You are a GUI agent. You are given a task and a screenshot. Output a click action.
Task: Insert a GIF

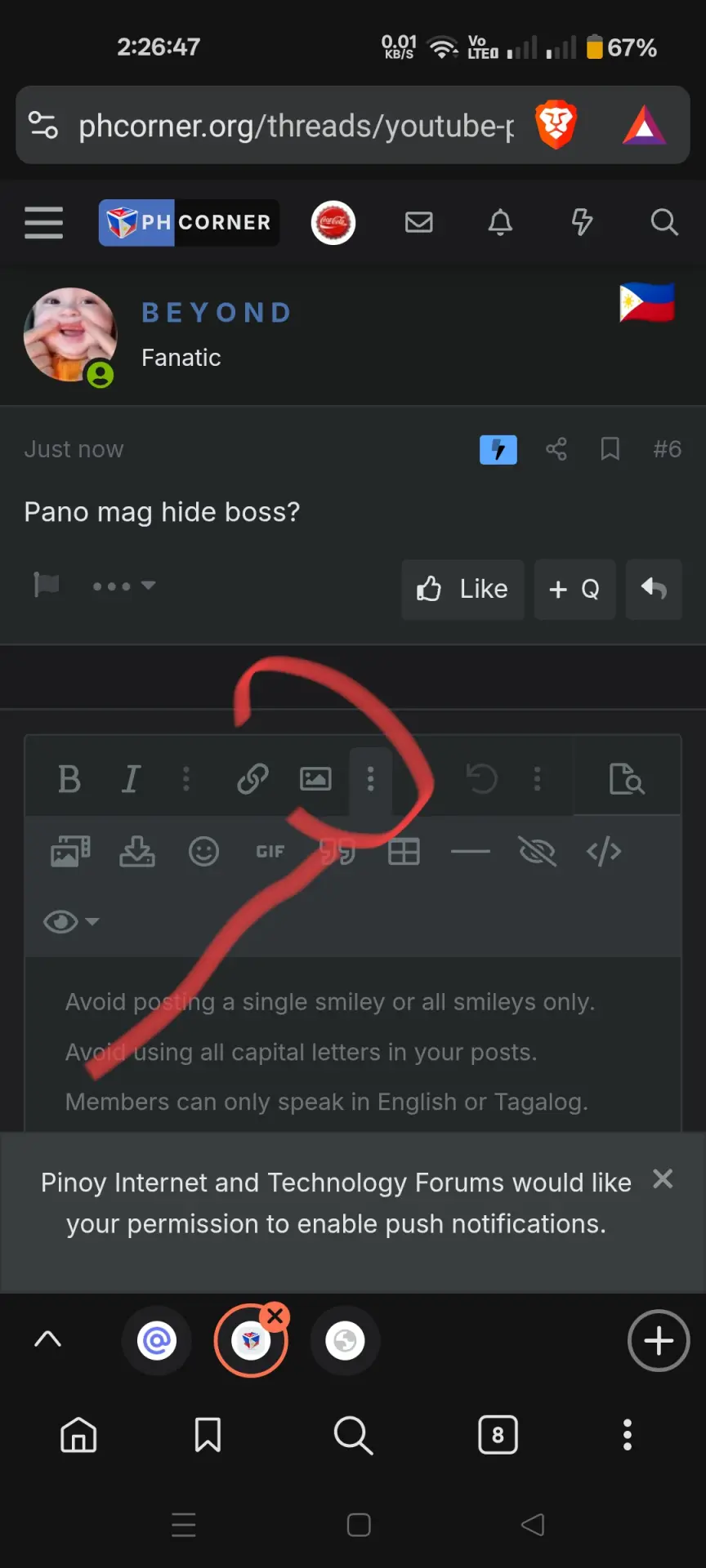click(270, 852)
